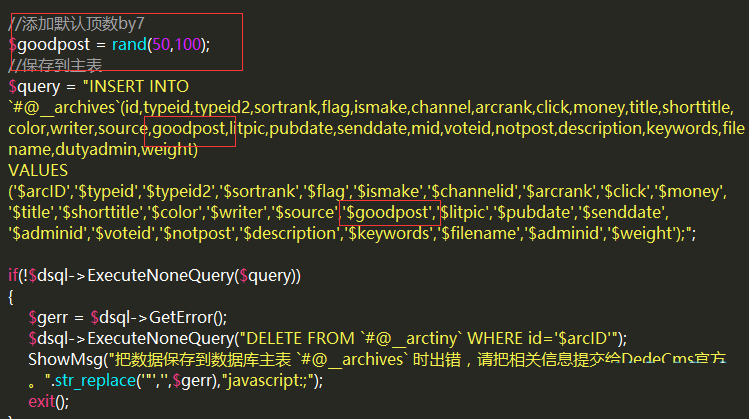
Task: Click the comment "//添加默认顶数by7" on the first line
Action: pyautogui.click(x=77, y=24)
